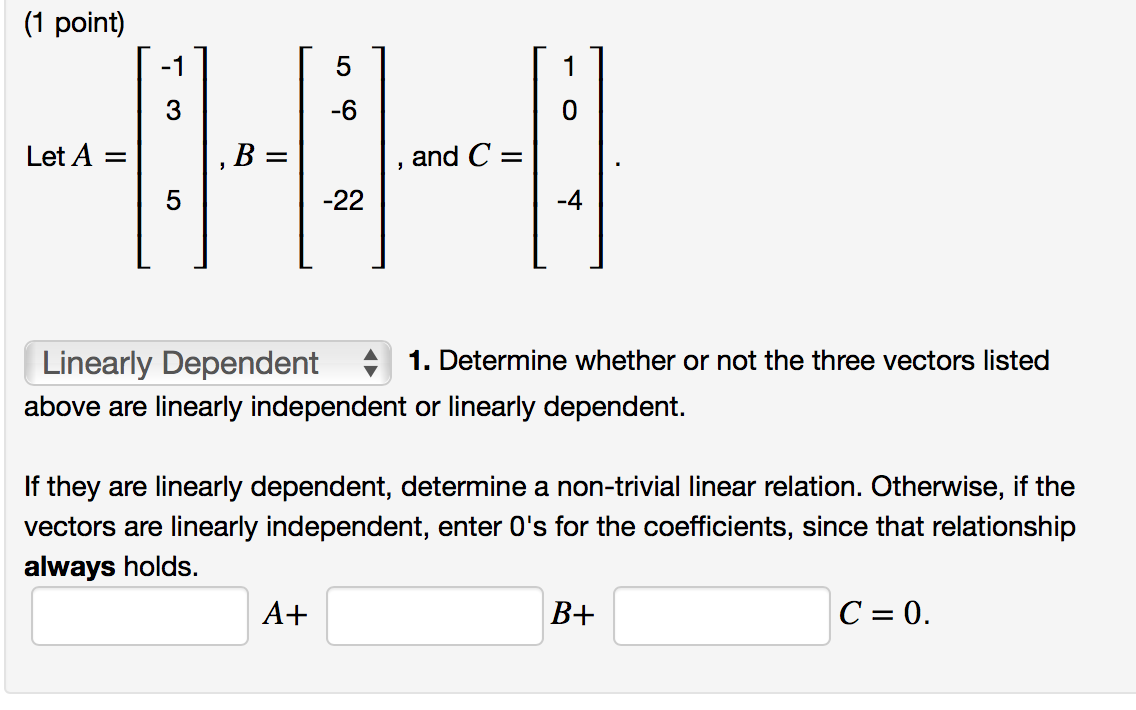Click inside the coefficient field for C
1136x710 pixels.
coord(721,616)
